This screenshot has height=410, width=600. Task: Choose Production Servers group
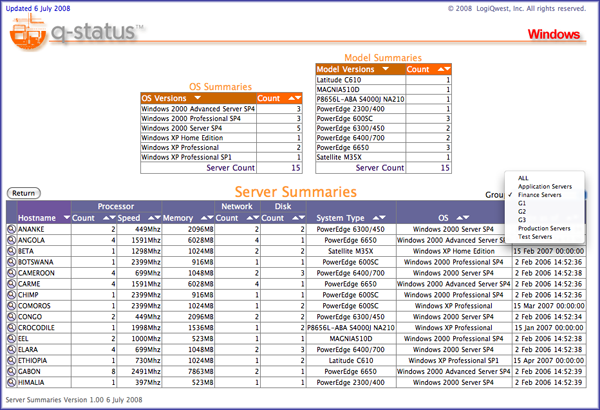click(545, 228)
